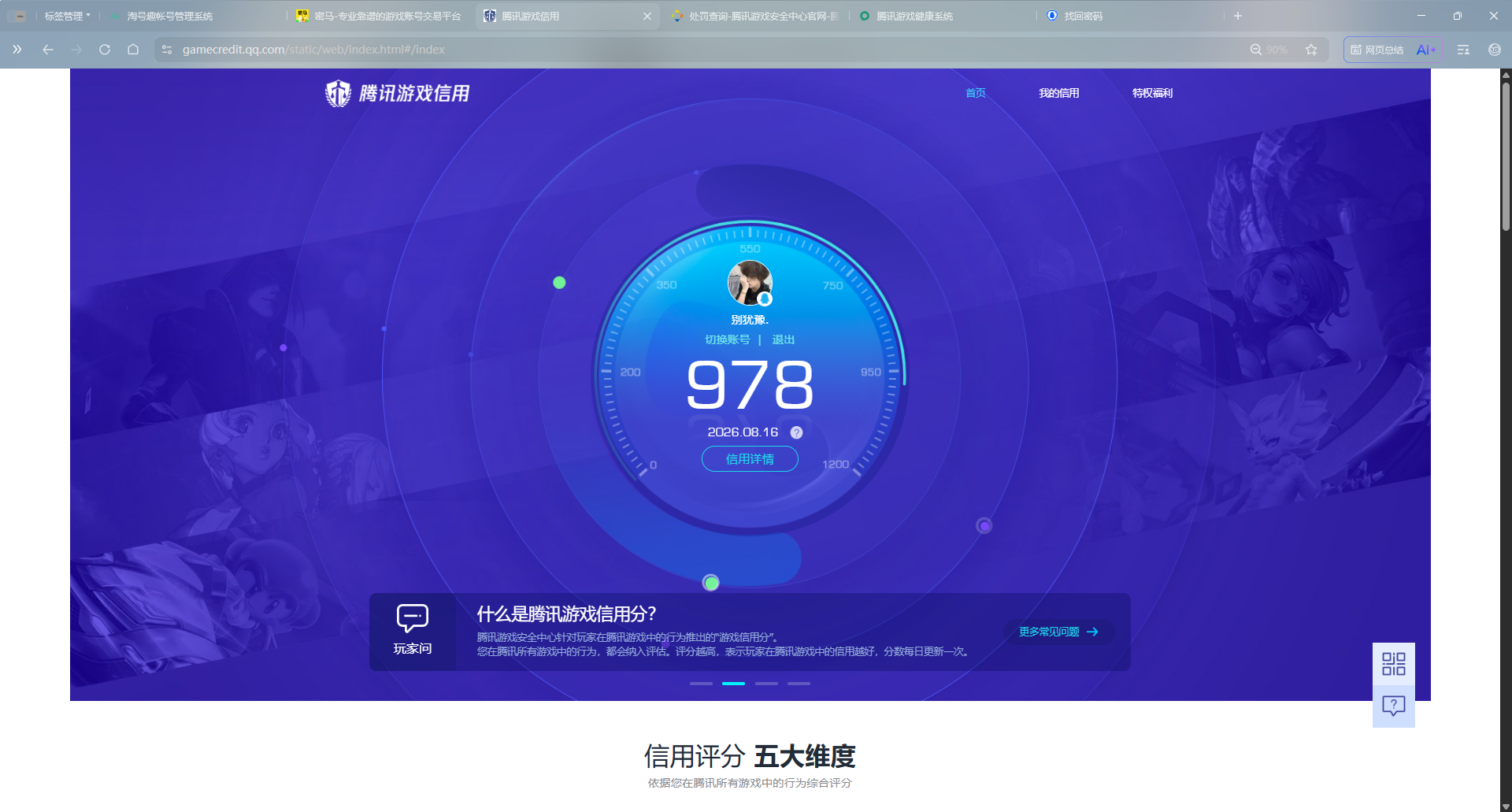Open a new browser tab

coord(1238,16)
